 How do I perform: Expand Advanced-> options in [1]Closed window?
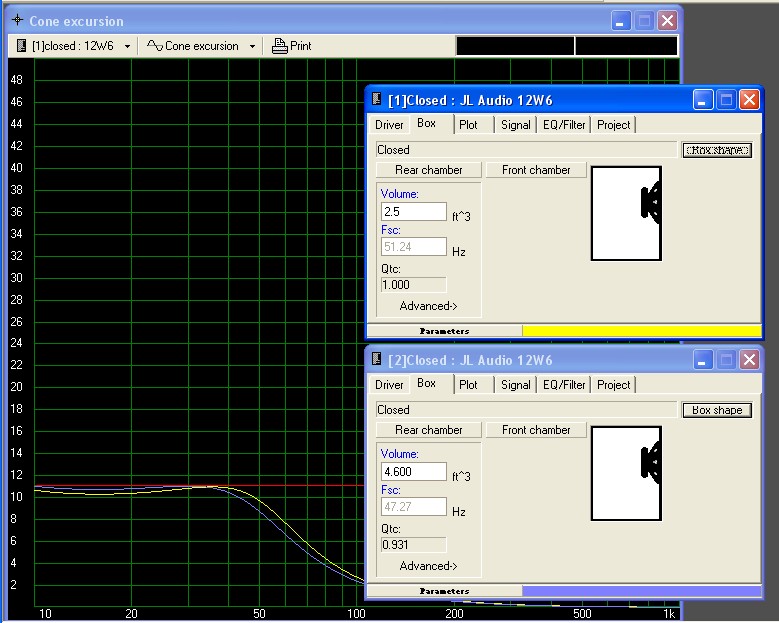click(428, 306)
